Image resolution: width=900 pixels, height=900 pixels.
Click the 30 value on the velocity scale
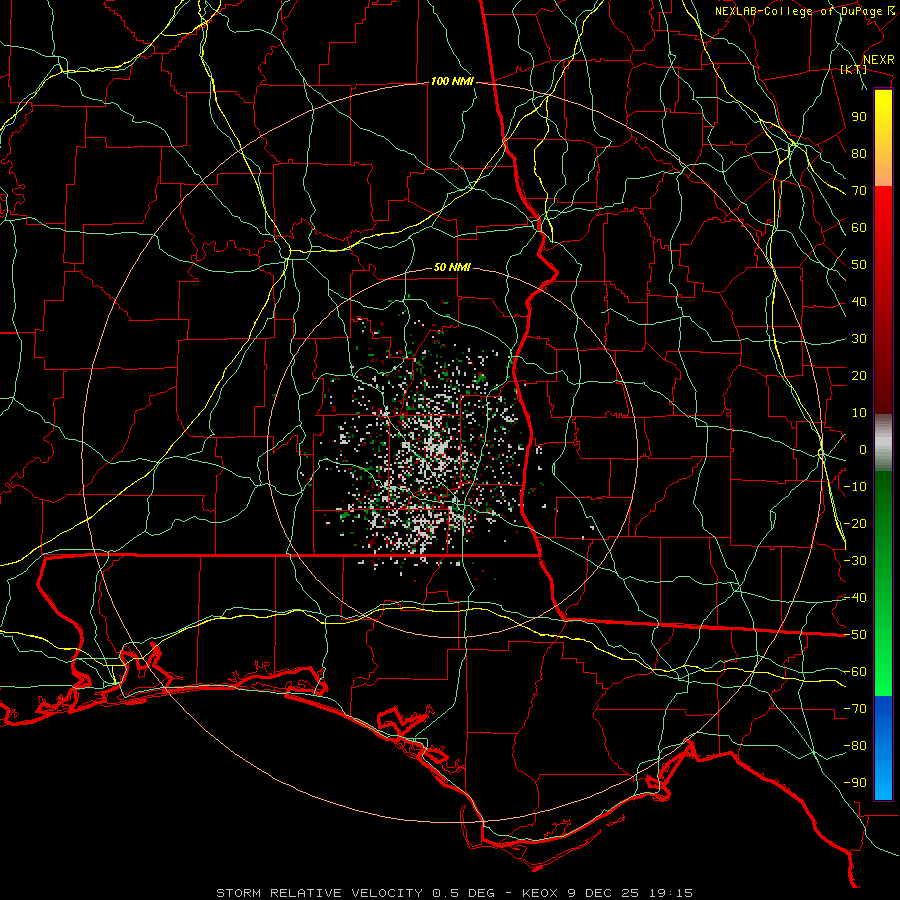[x=859, y=339]
